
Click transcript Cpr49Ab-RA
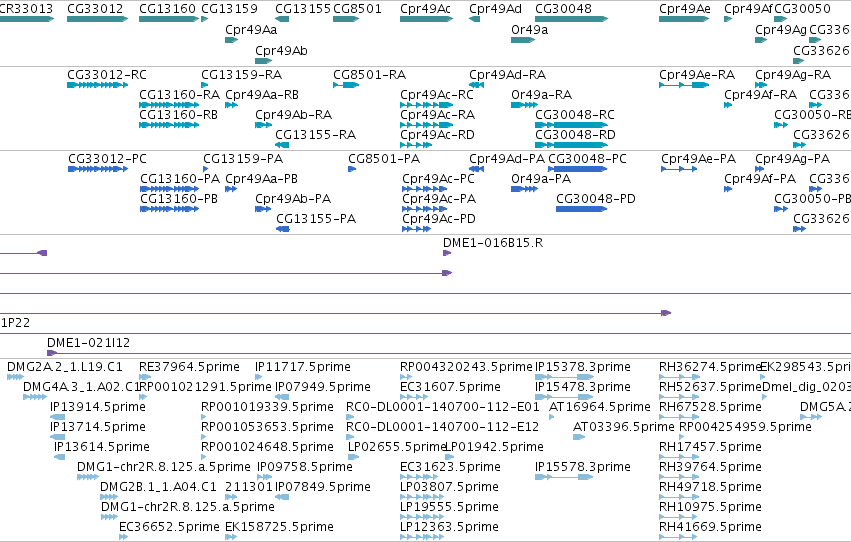[x=294, y=115]
